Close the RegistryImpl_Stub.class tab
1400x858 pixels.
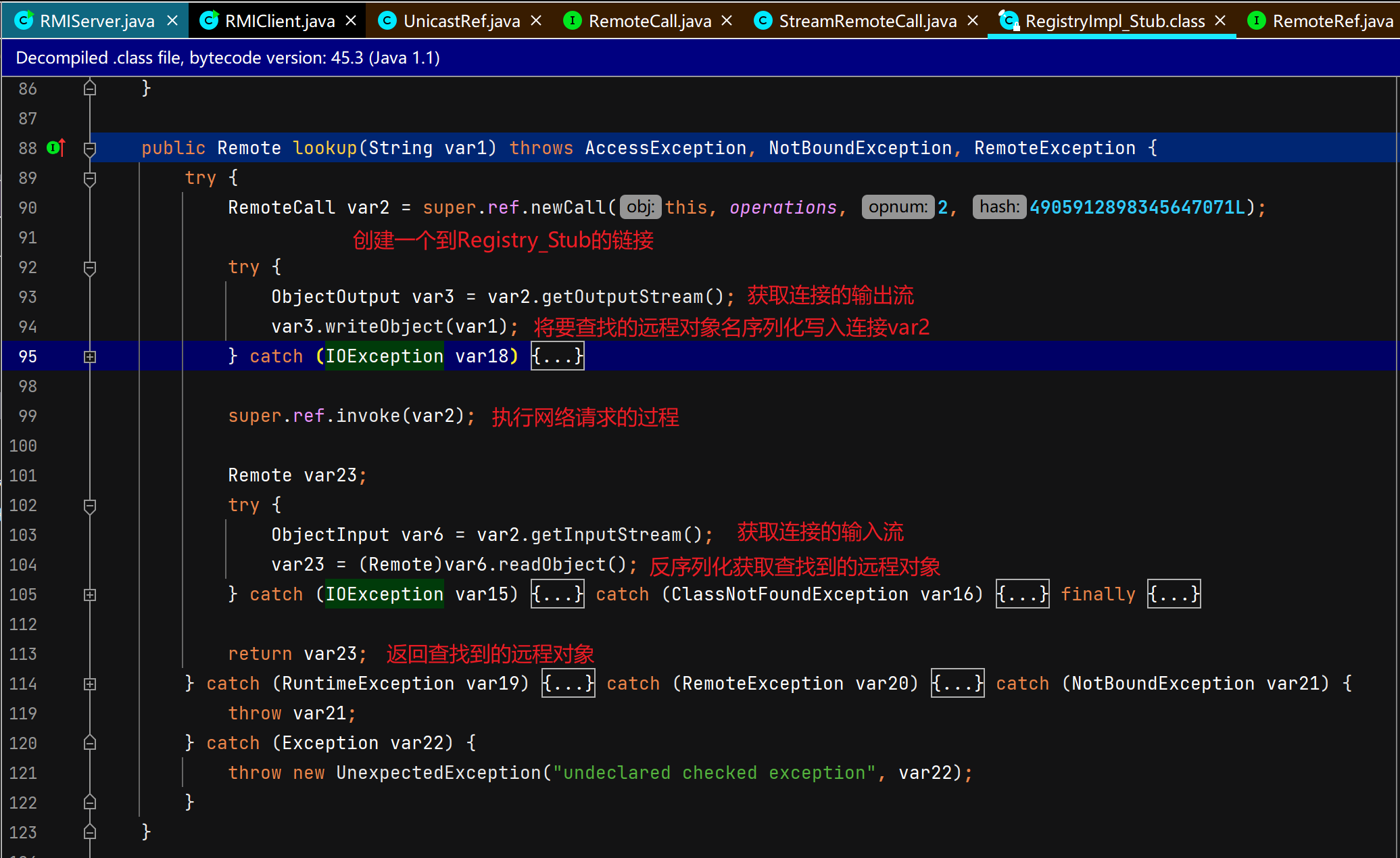tap(1220, 21)
